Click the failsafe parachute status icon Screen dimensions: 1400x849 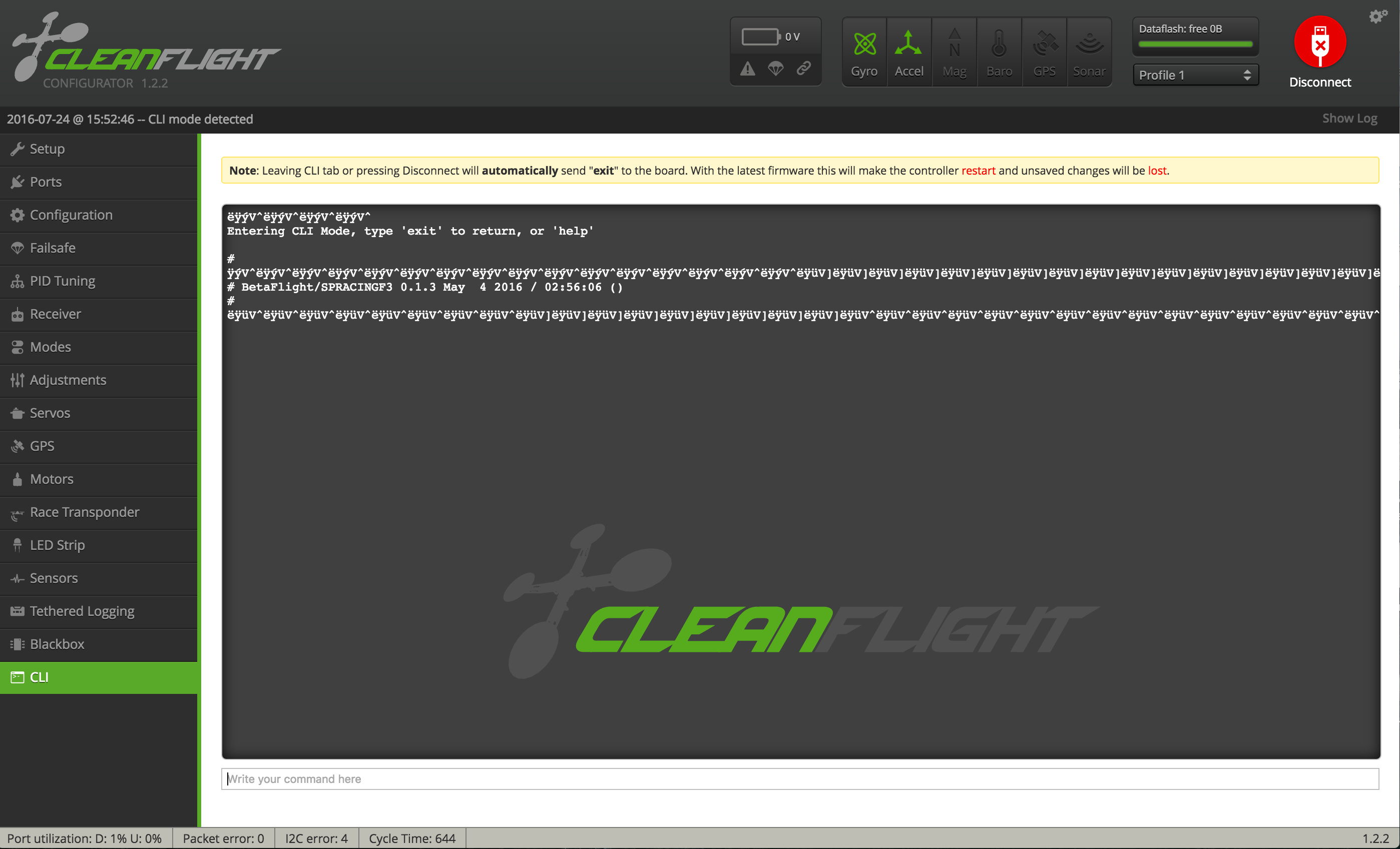point(775,69)
